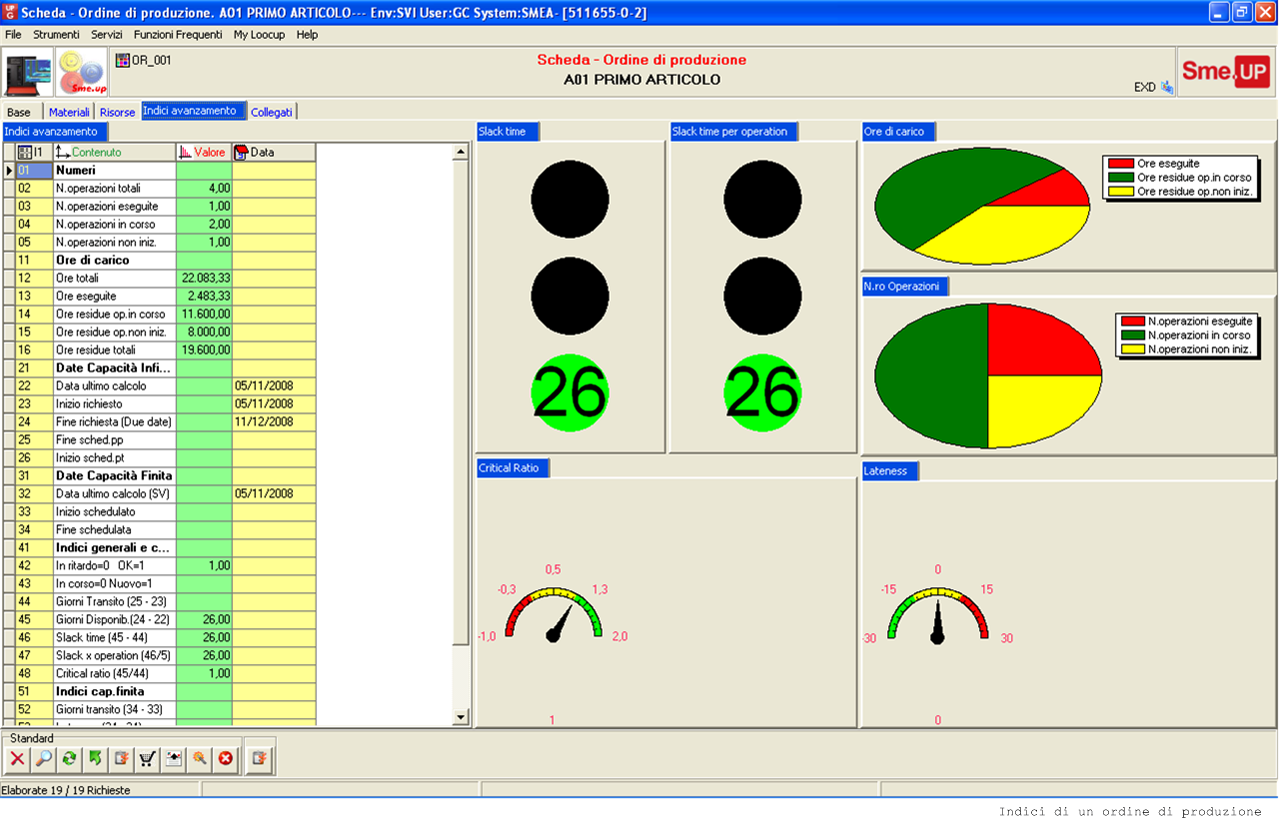
Task: Click the page with up arrow icon
Action: tap(174, 759)
